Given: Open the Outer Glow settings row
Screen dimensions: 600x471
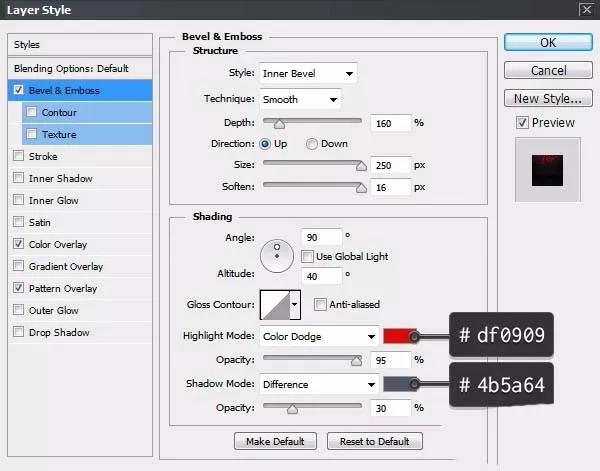Looking at the screenshot, I should click(80, 310).
